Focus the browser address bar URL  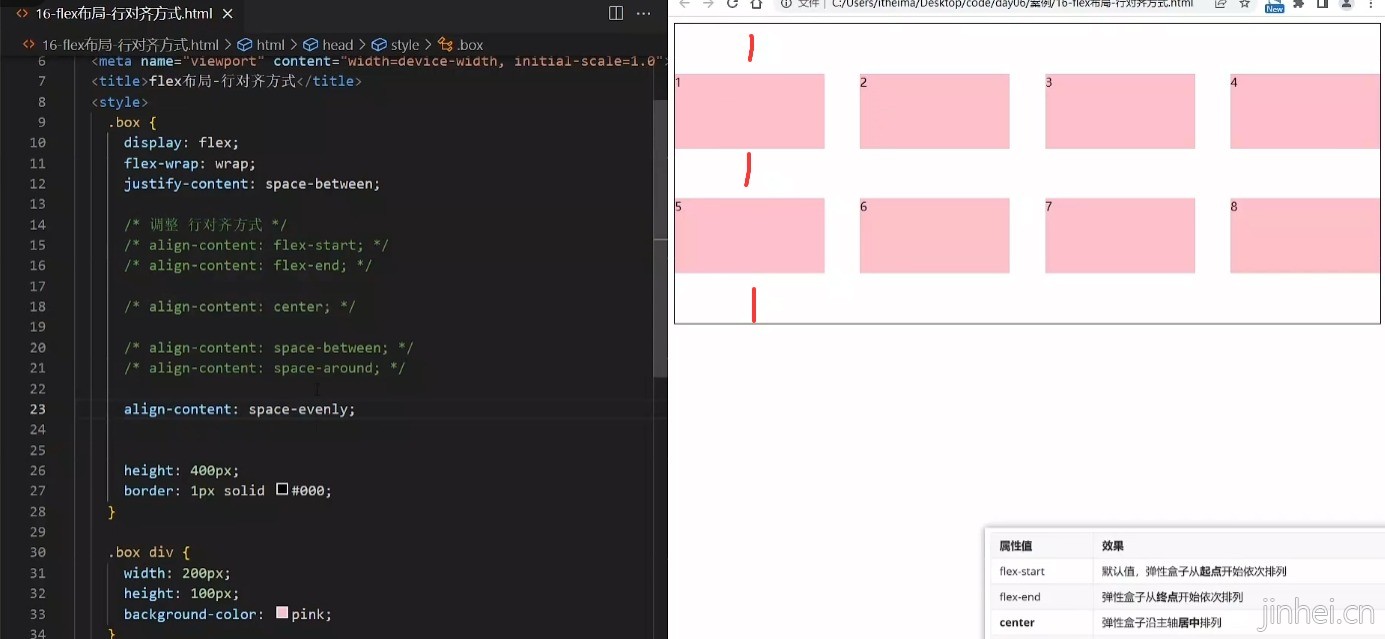click(x=1012, y=4)
